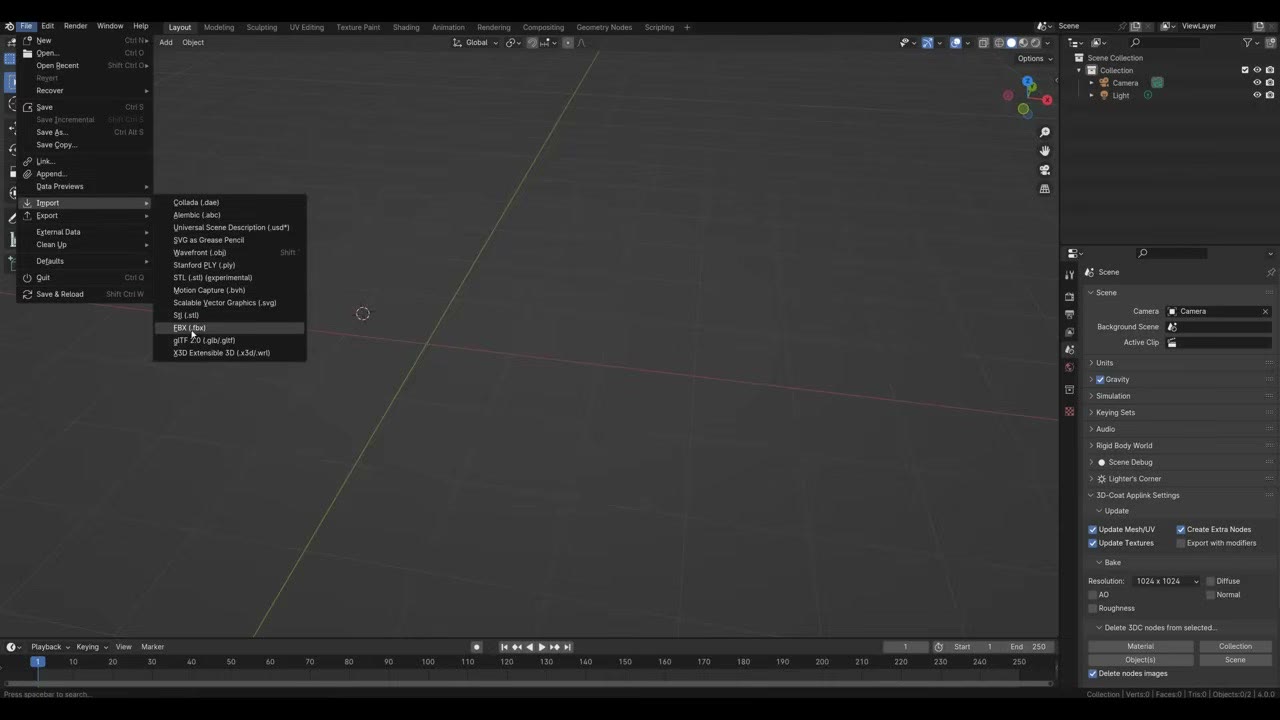The width and height of the screenshot is (1280, 720).
Task: Enable the Diffuse bake checkbox
Action: click(1210, 581)
